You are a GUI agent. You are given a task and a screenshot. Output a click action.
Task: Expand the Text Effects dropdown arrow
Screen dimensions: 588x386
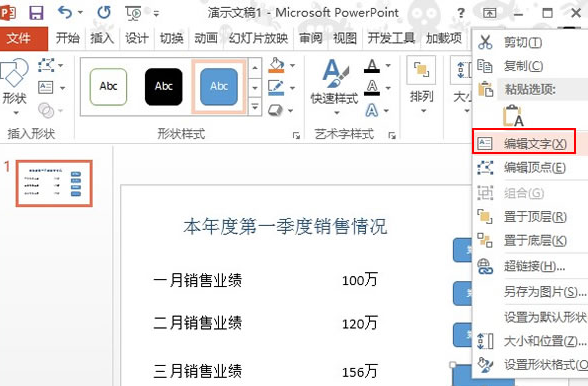(386, 111)
